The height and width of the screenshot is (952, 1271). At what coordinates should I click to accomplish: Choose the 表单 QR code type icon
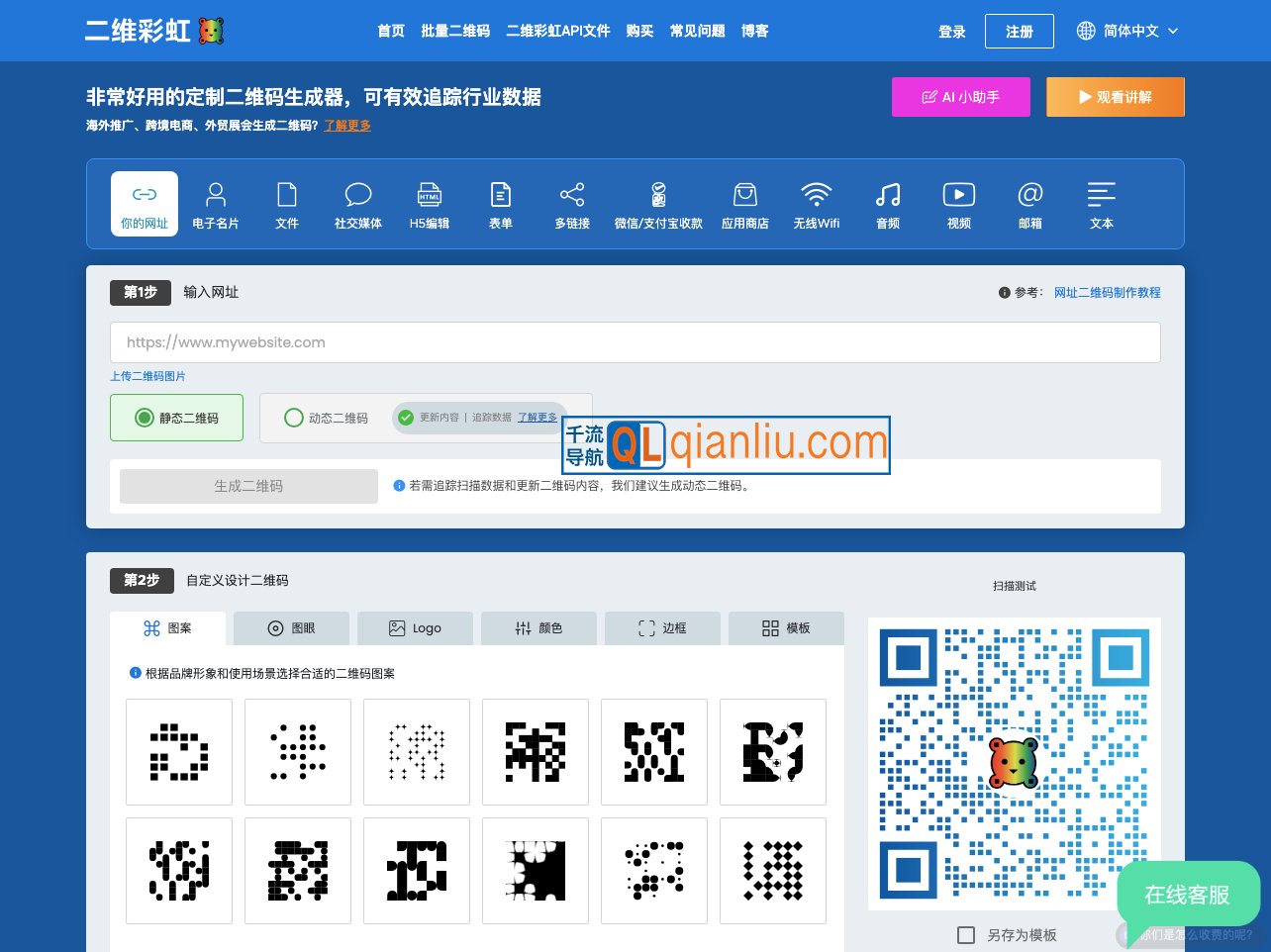(501, 204)
